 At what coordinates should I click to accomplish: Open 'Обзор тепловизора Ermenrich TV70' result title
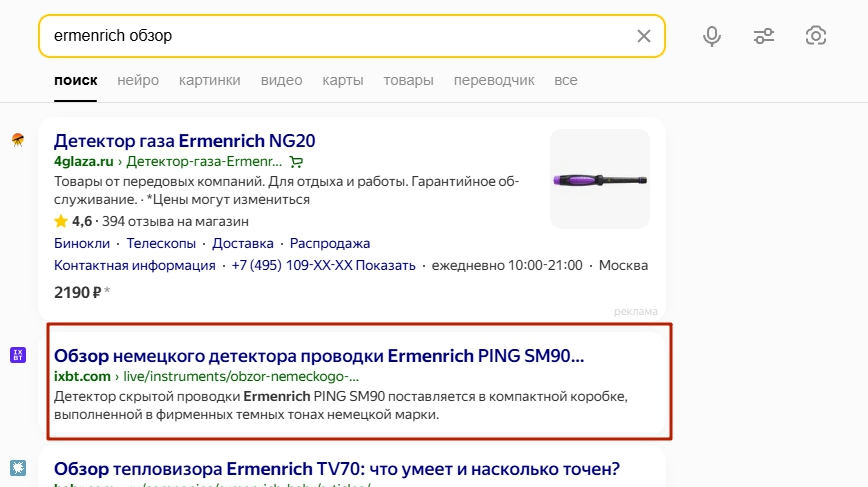[337, 469]
